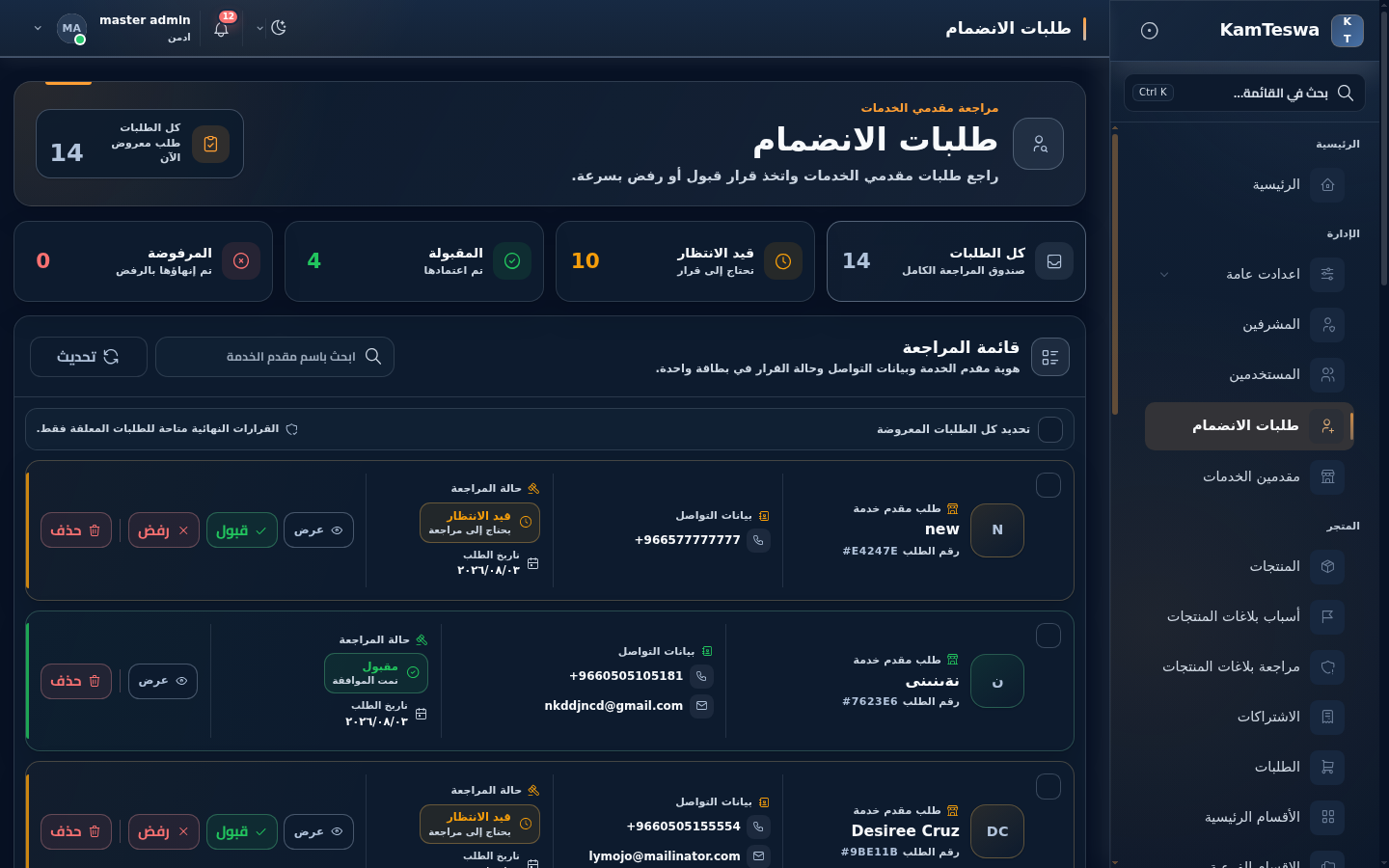Viewport: 1389px width, 868px height.
Task: Click the grid icon for الأقسام الرئيسية
Action: (x=1328, y=818)
